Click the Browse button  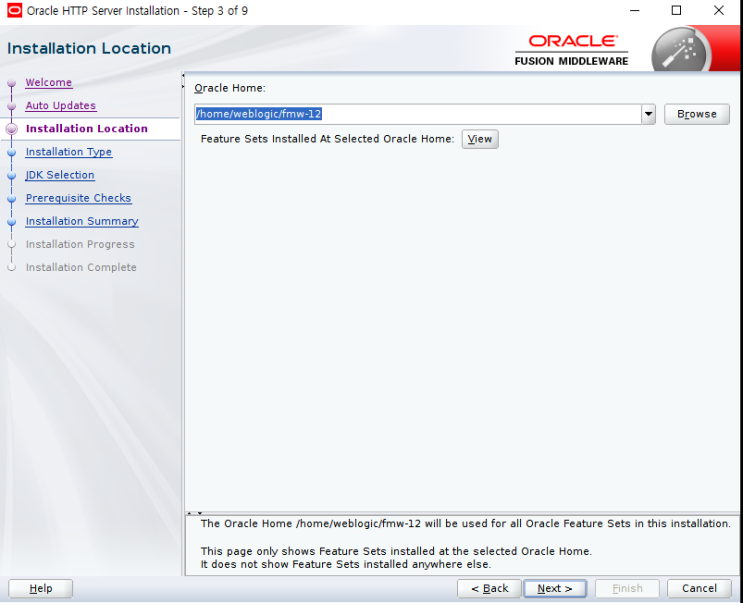click(697, 114)
